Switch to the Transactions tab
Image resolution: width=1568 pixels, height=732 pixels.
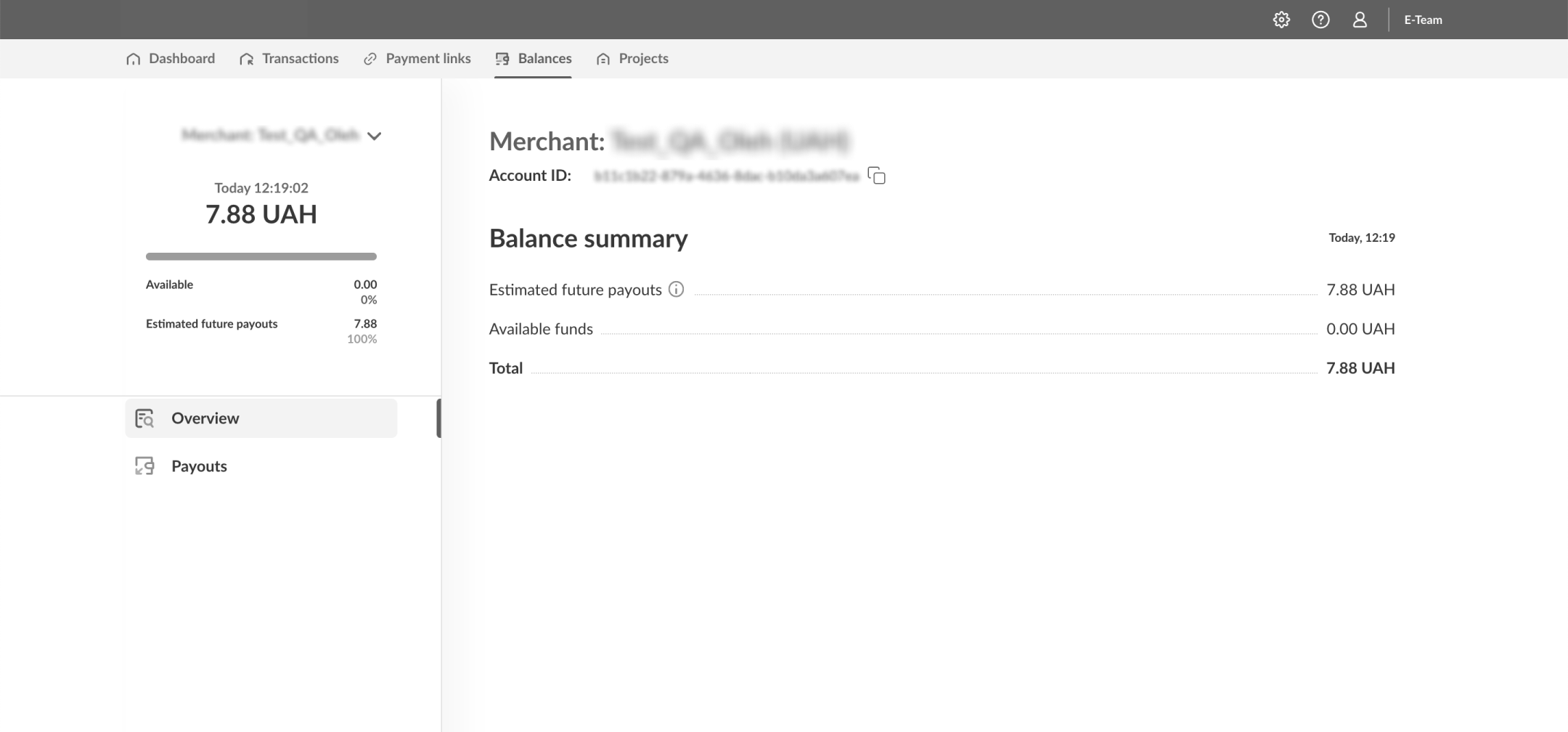pyautogui.click(x=300, y=59)
